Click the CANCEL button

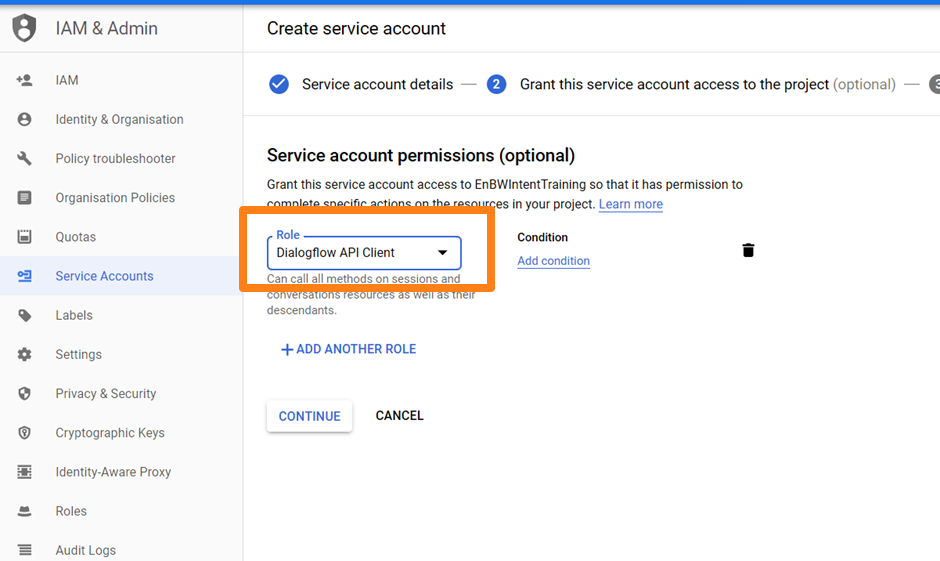399,415
